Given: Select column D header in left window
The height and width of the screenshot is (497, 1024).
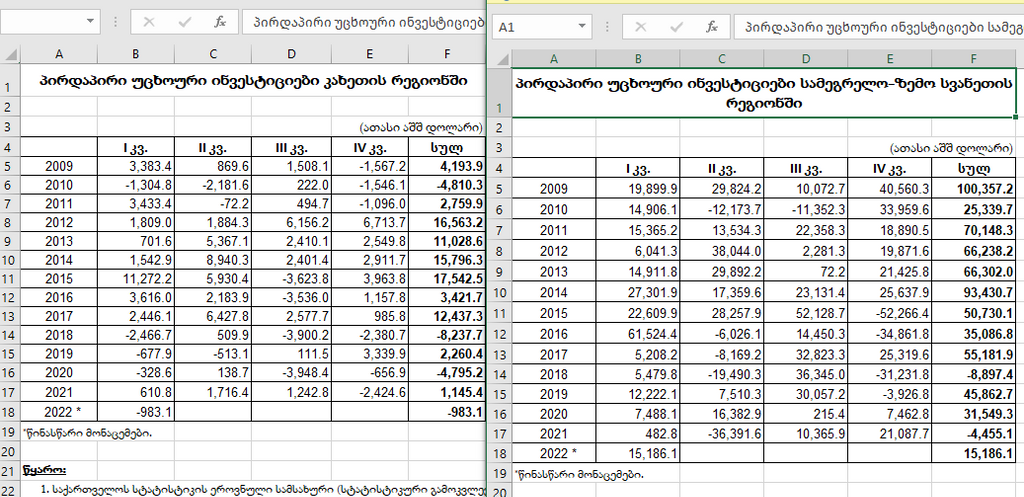Looking at the screenshot, I should point(291,54).
